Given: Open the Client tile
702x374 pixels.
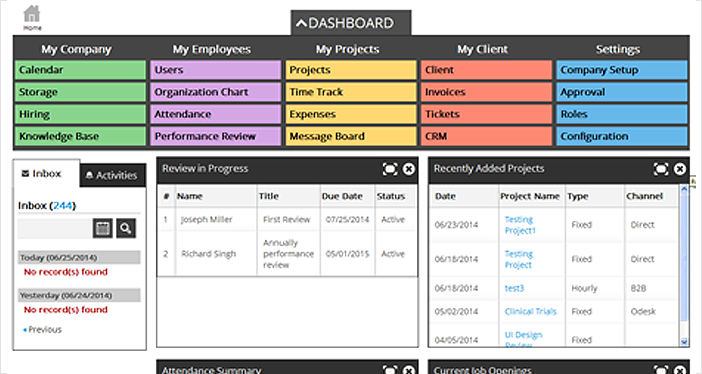Looking at the screenshot, I should coord(486,70).
